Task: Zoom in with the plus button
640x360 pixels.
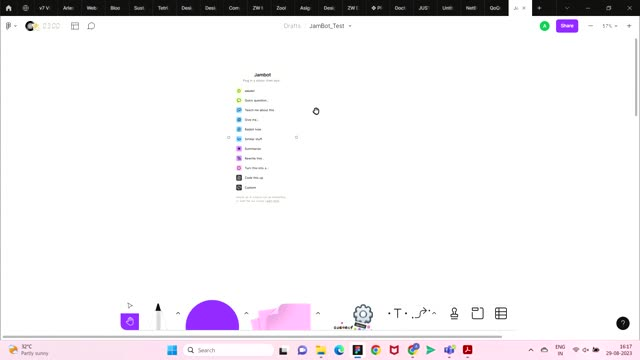Action: point(629,26)
